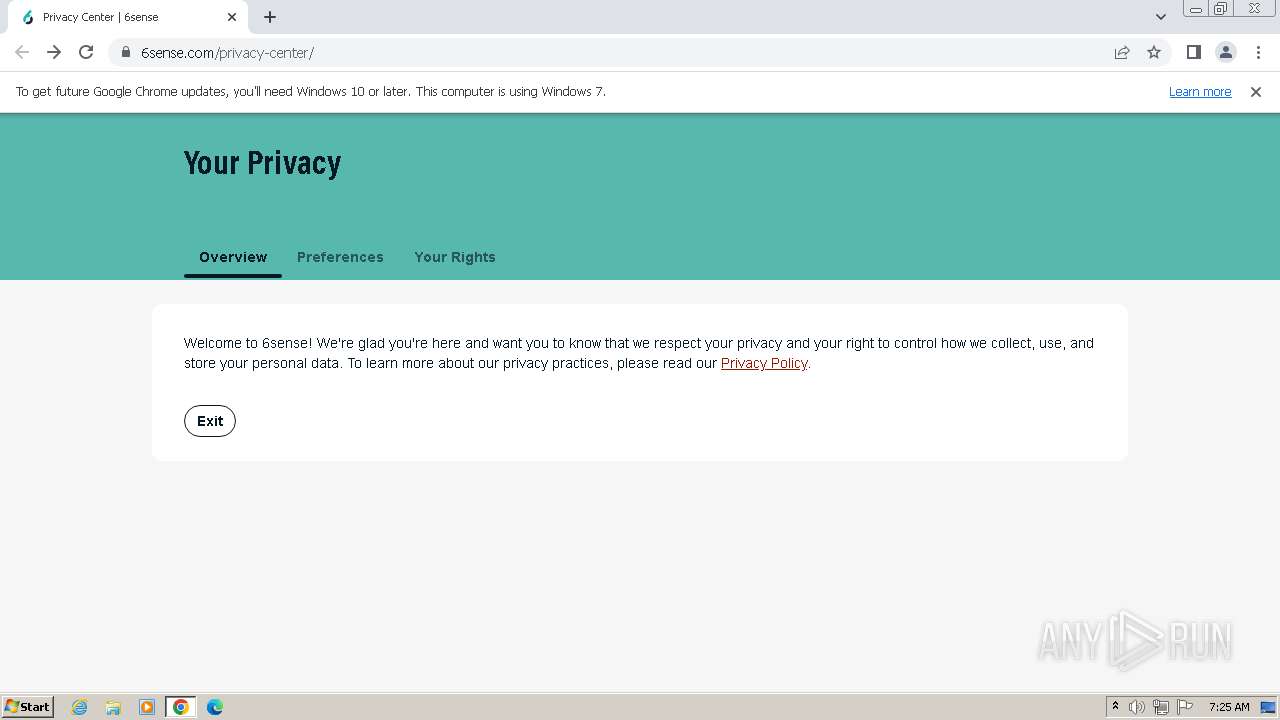Open a new browser tab

pos(270,17)
